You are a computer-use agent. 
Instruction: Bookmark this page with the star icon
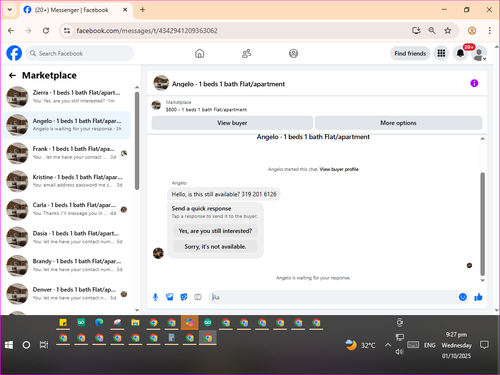(448, 31)
